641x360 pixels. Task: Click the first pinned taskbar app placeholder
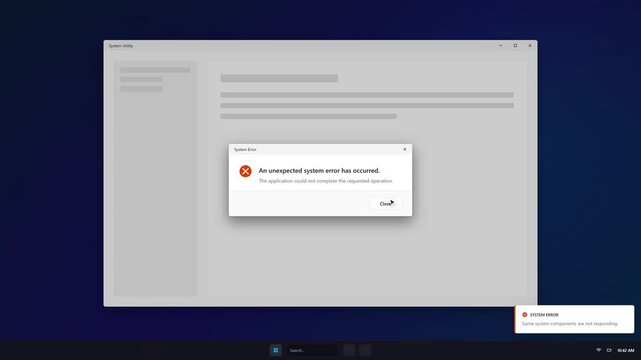pos(349,350)
